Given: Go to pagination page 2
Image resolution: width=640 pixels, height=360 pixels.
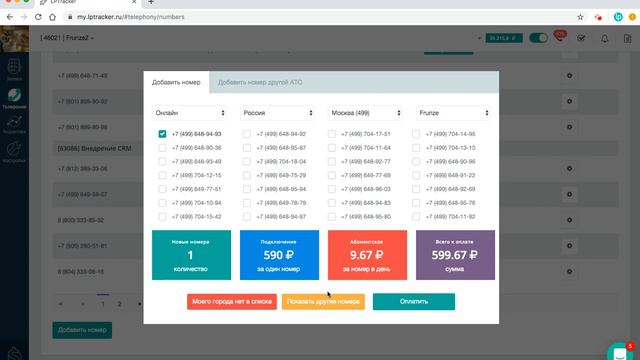Looking at the screenshot, I should tap(120, 304).
